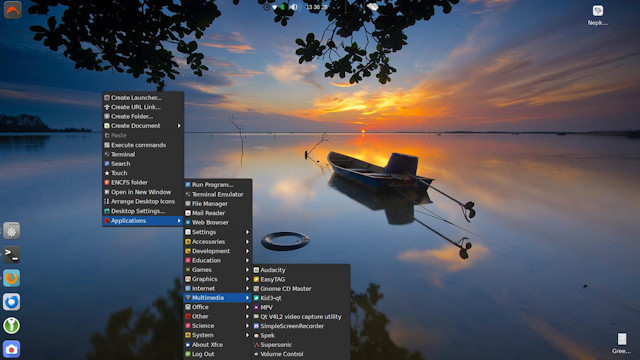Expand the Settings submenu arrow
Screen dimensions: 640x360
coord(247,232)
